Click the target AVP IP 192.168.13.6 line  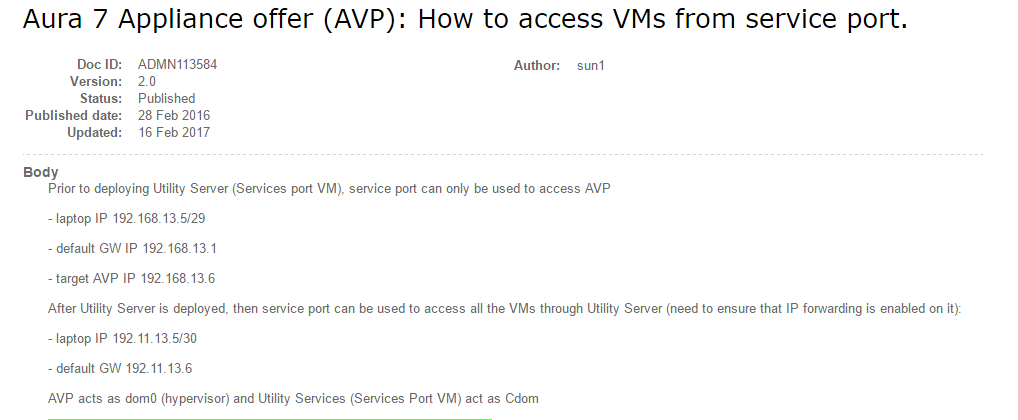point(132,278)
